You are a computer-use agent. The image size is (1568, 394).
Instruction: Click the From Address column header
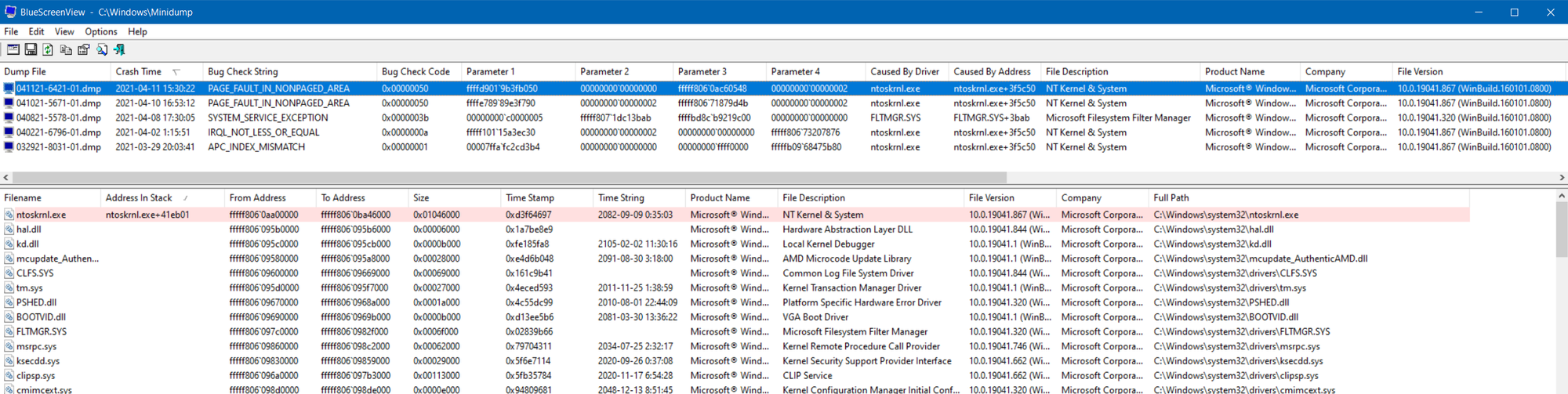click(270, 198)
